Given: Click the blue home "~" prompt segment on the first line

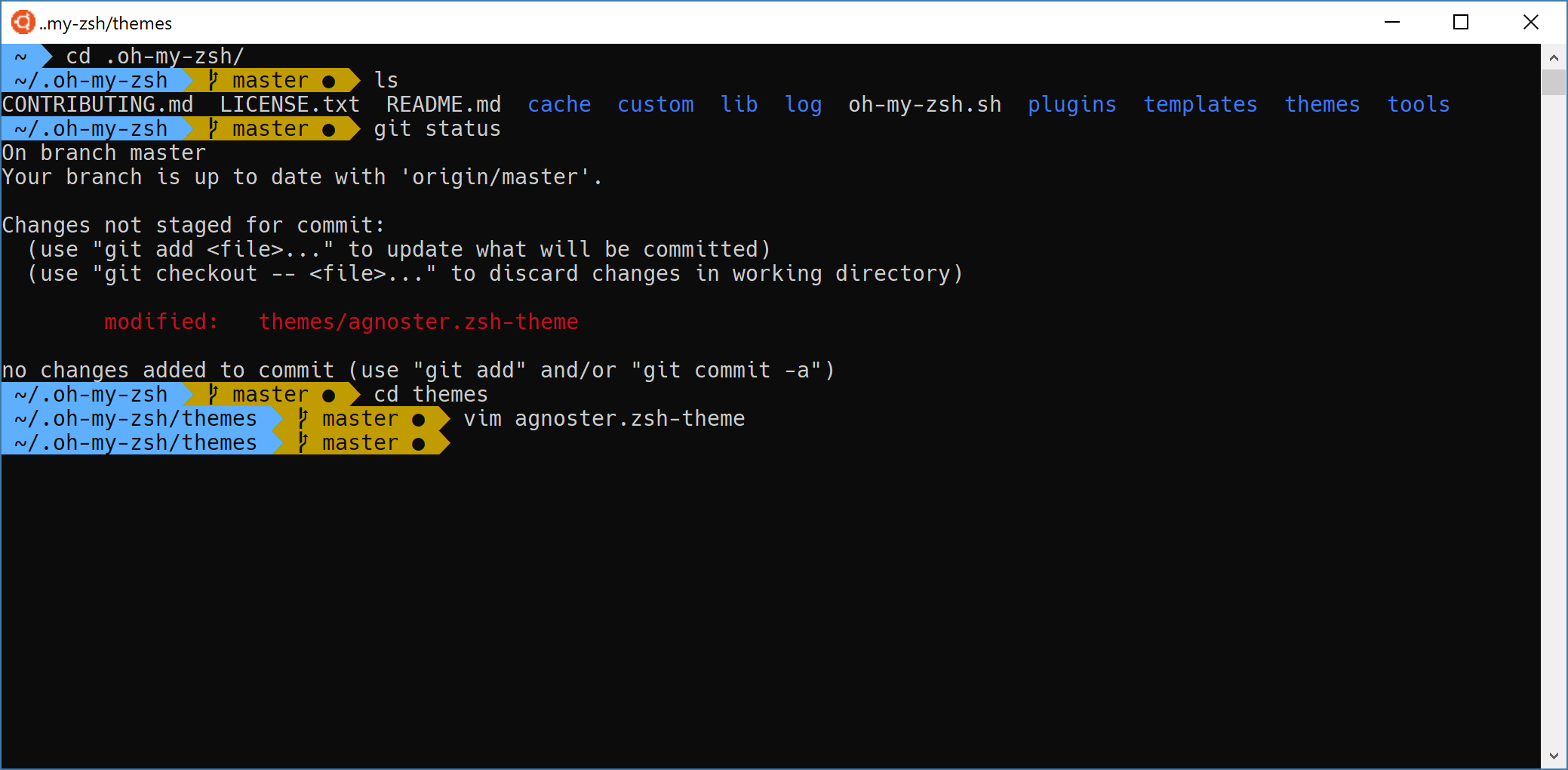Looking at the screenshot, I should click(21, 57).
